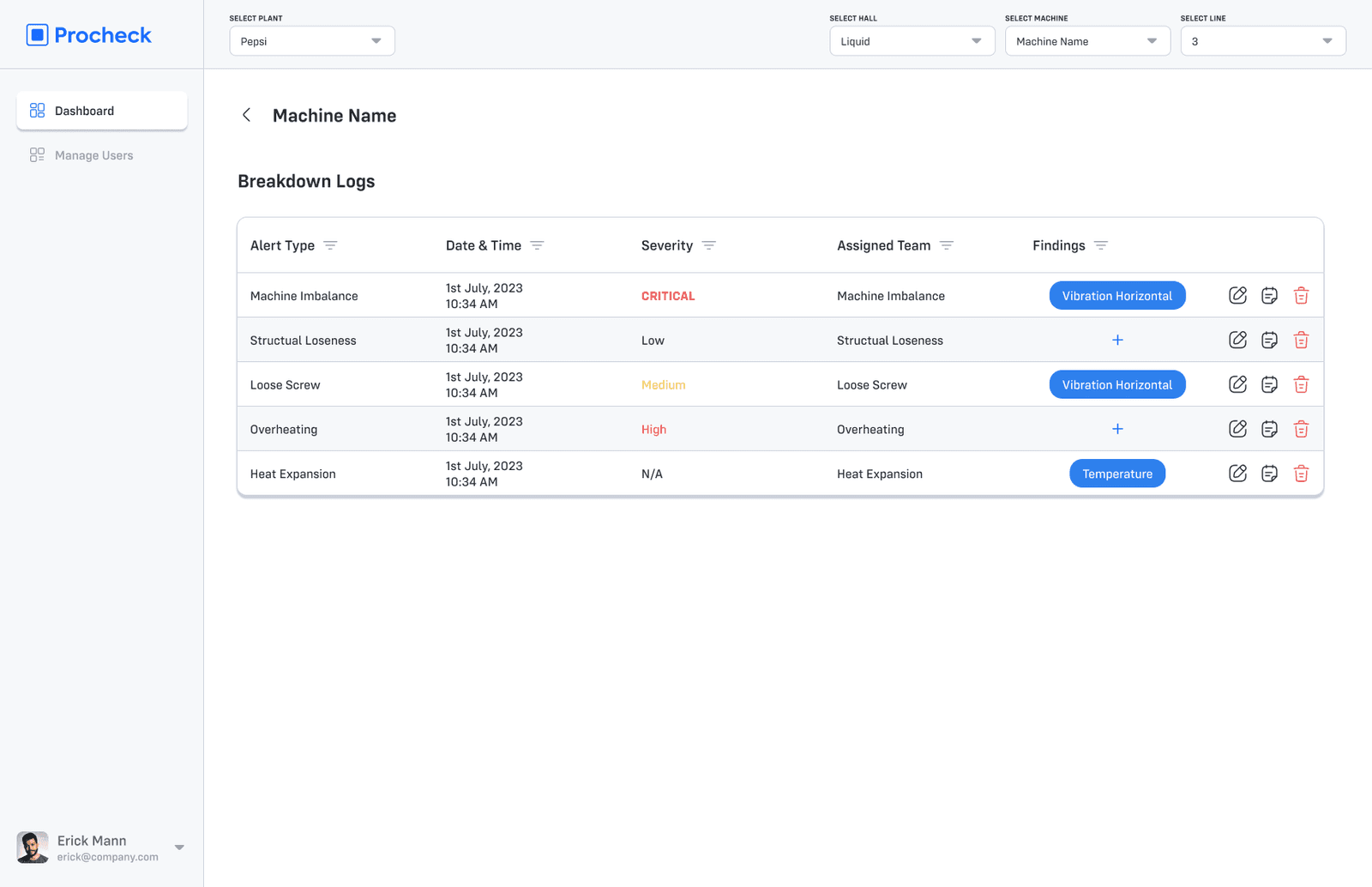Click the Overheating alert type cell
Viewport: 1372px width, 887px height.
coord(284,430)
